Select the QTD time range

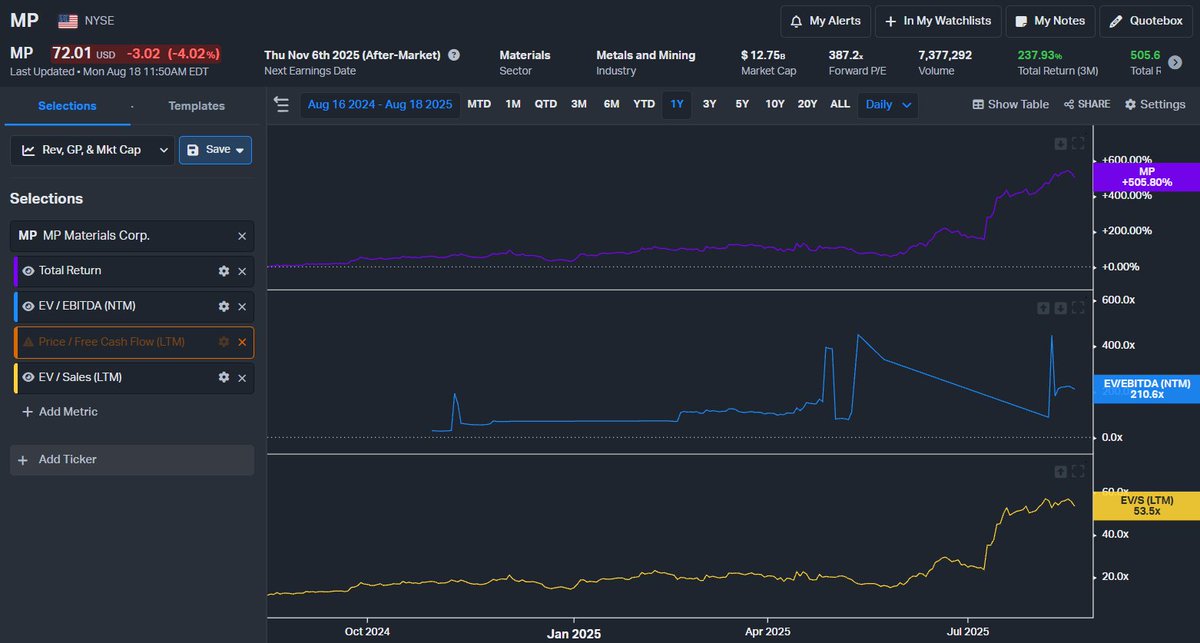tap(546, 104)
